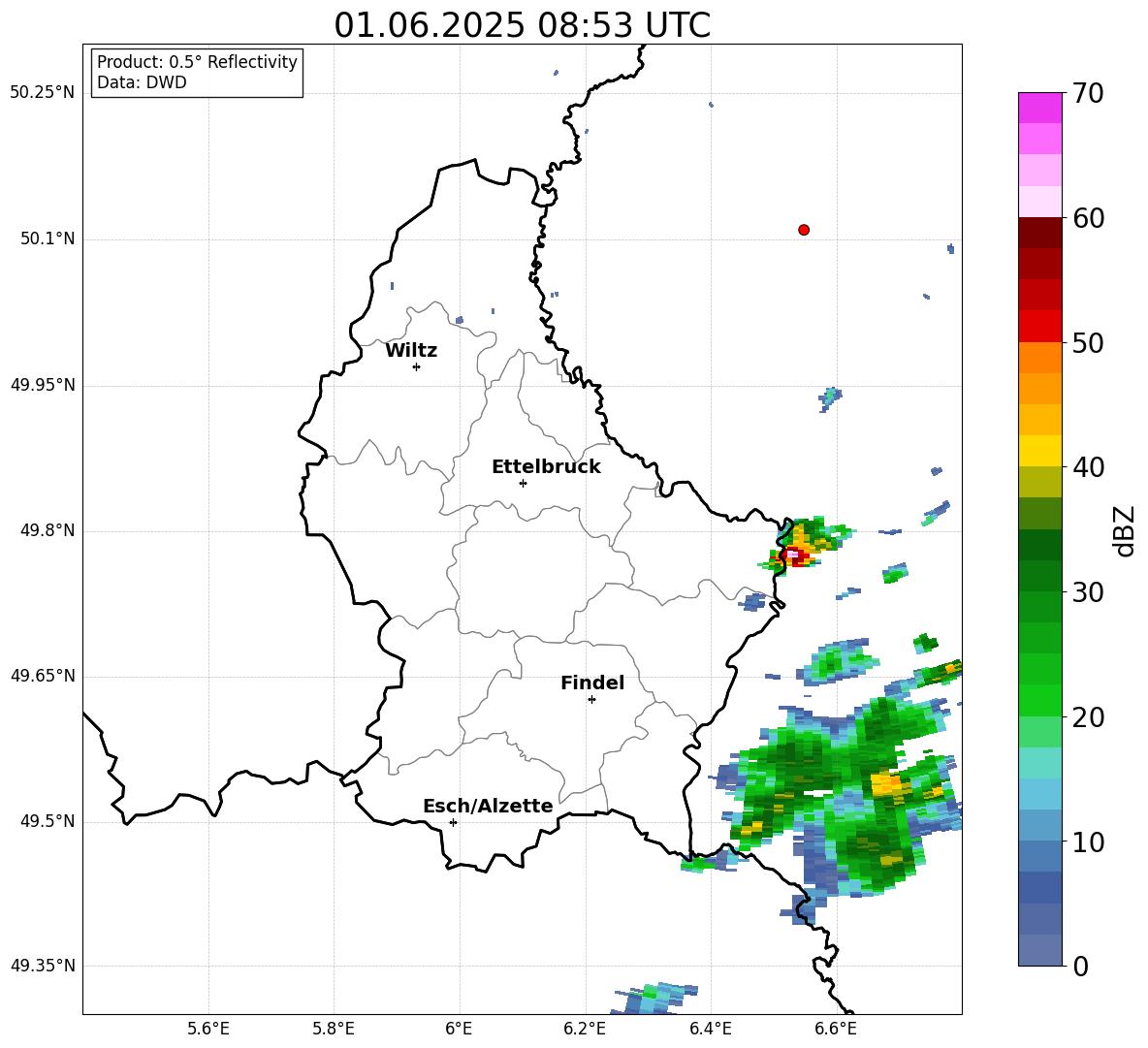Click the dBZ colorbar axis label
The height and width of the screenshot is (1048, 1148).
[1125, 530]
